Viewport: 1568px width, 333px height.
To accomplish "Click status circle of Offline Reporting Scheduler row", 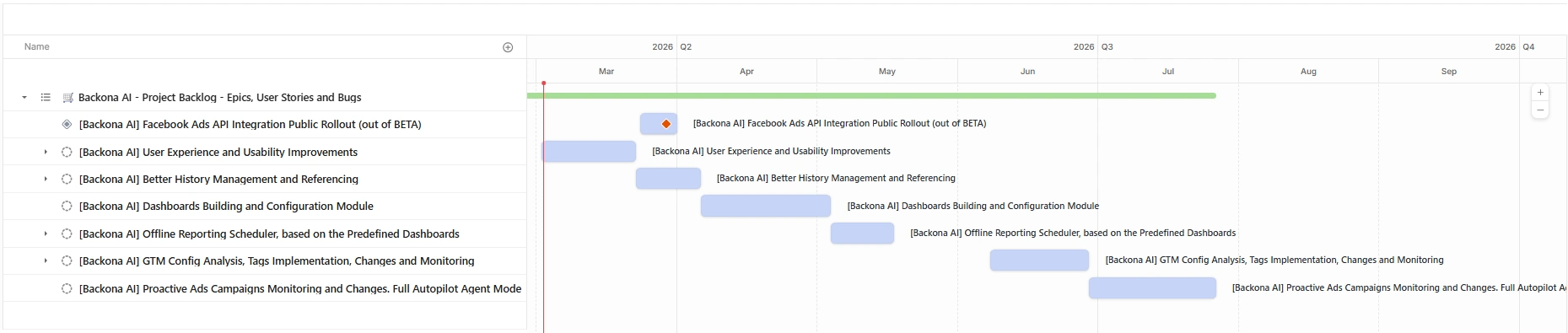I will pos(67,234).
